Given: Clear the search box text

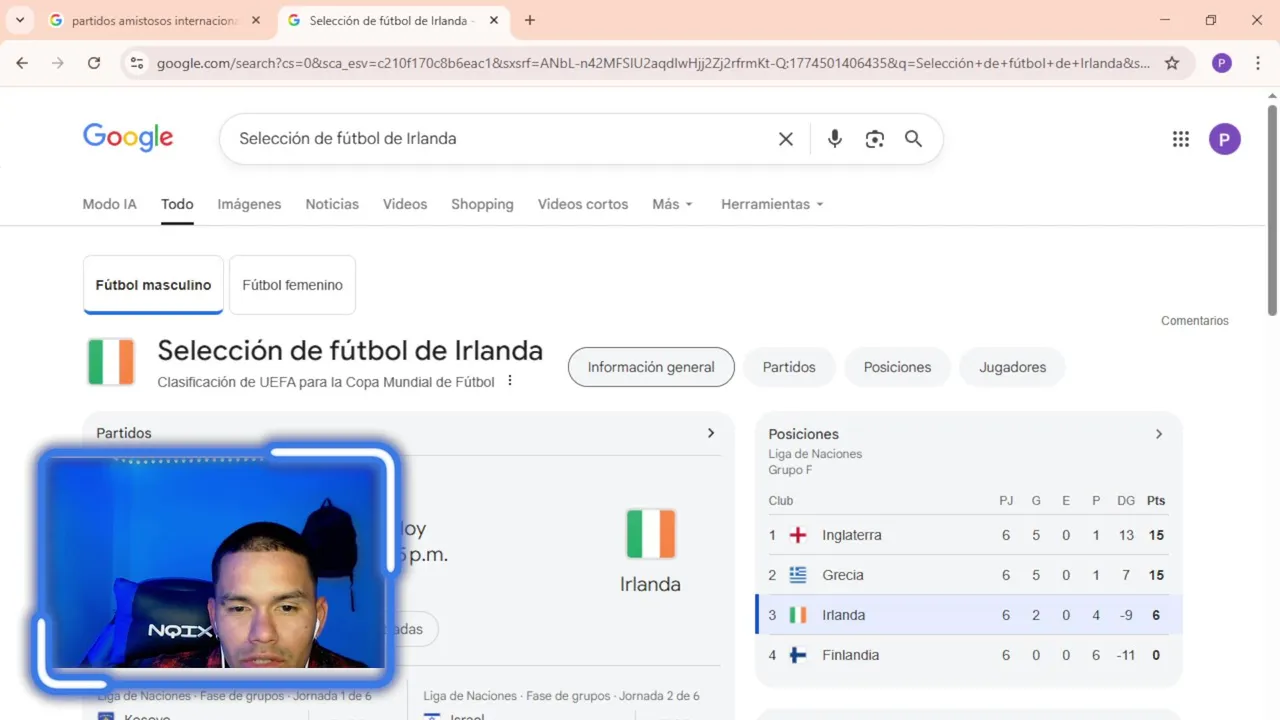Looking at the screenshot, I should pos(786,139).
